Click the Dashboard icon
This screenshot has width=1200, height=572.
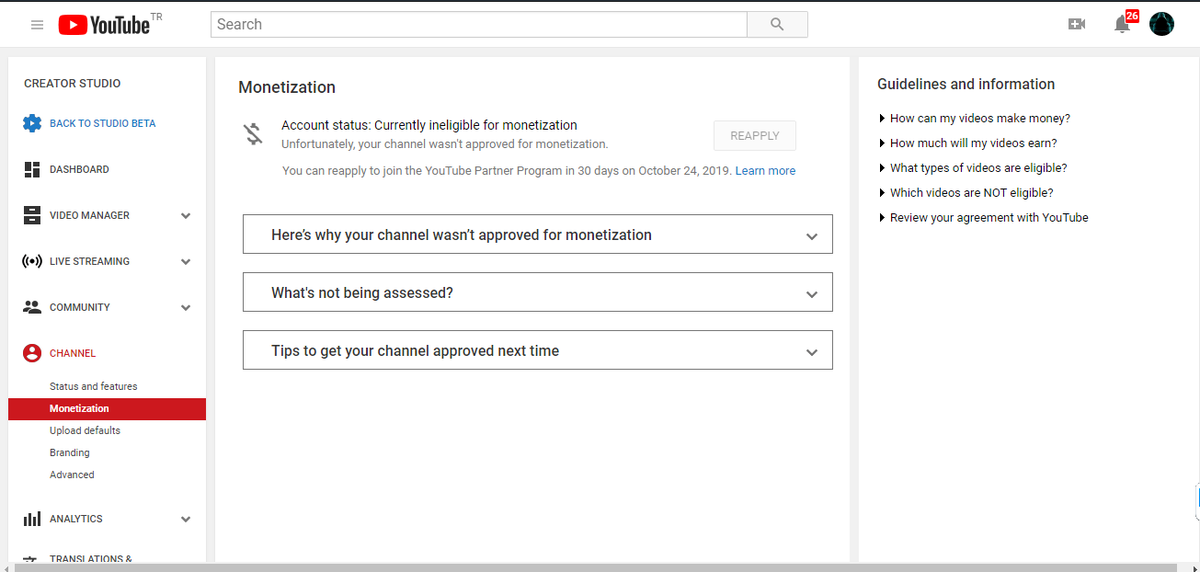click(32, 169)
